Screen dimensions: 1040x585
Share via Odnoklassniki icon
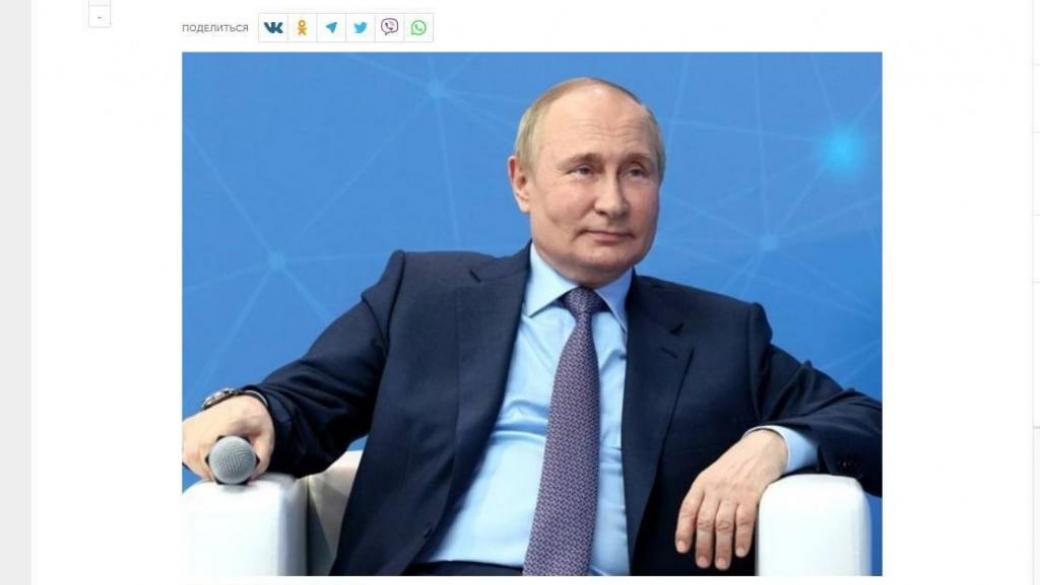coord(302,28)
